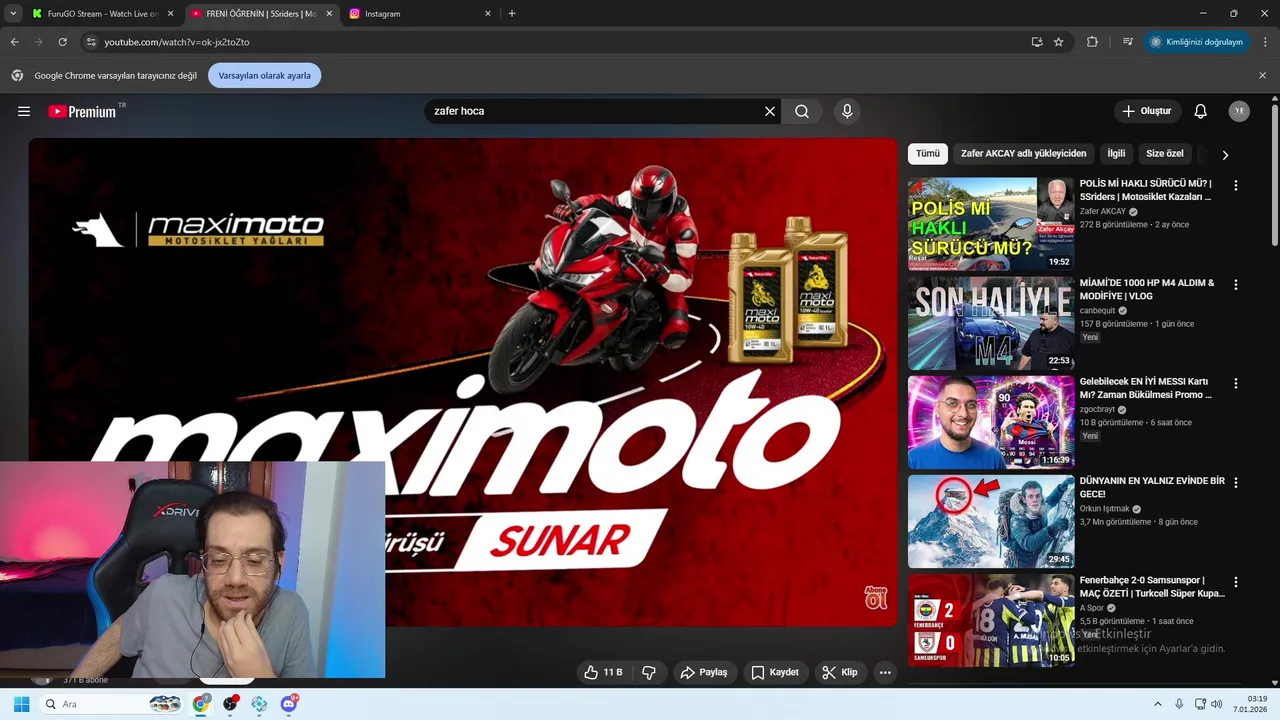Go to the YouTube Premium home logo
Screen dimensions: 1280x720
click(83, 111)
